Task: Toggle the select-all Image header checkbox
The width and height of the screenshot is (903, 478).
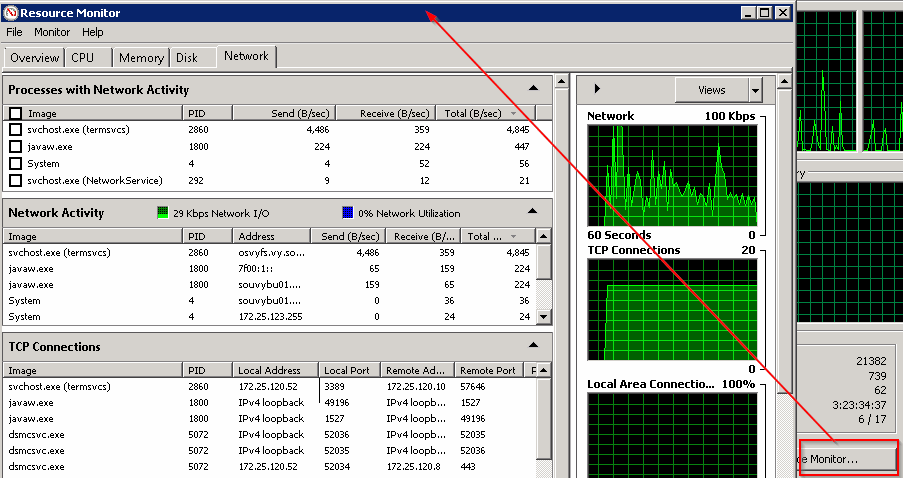Action: coord(15,114)
